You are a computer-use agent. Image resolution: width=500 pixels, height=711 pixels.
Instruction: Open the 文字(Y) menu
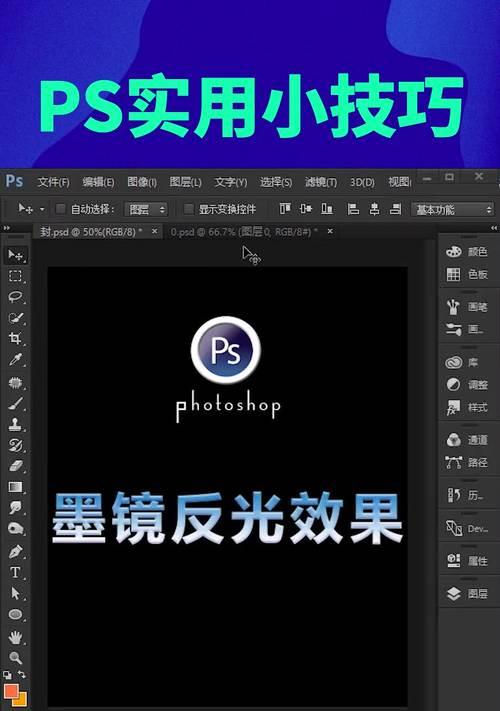click(230, 182)
